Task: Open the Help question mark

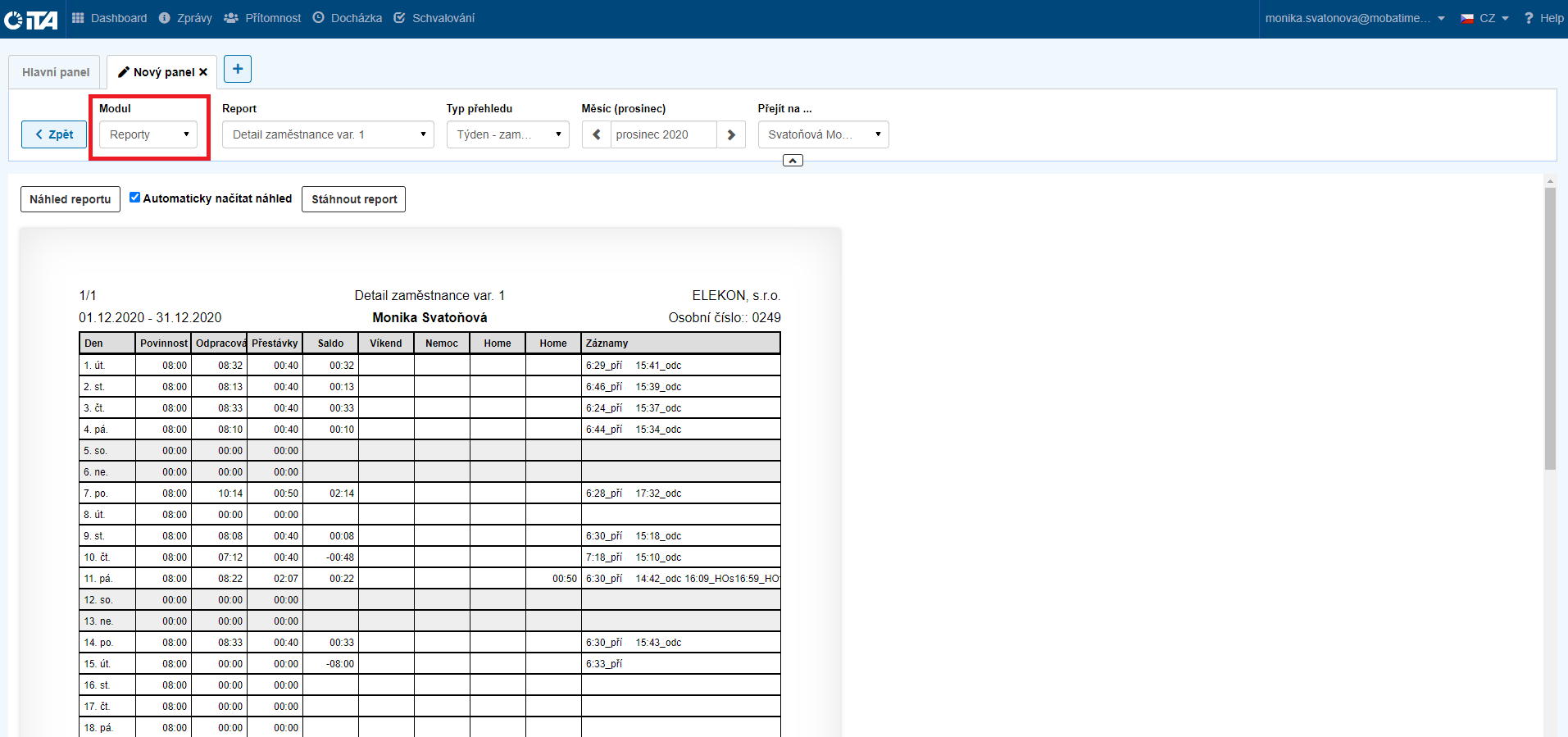Action: coord(1543,18)
